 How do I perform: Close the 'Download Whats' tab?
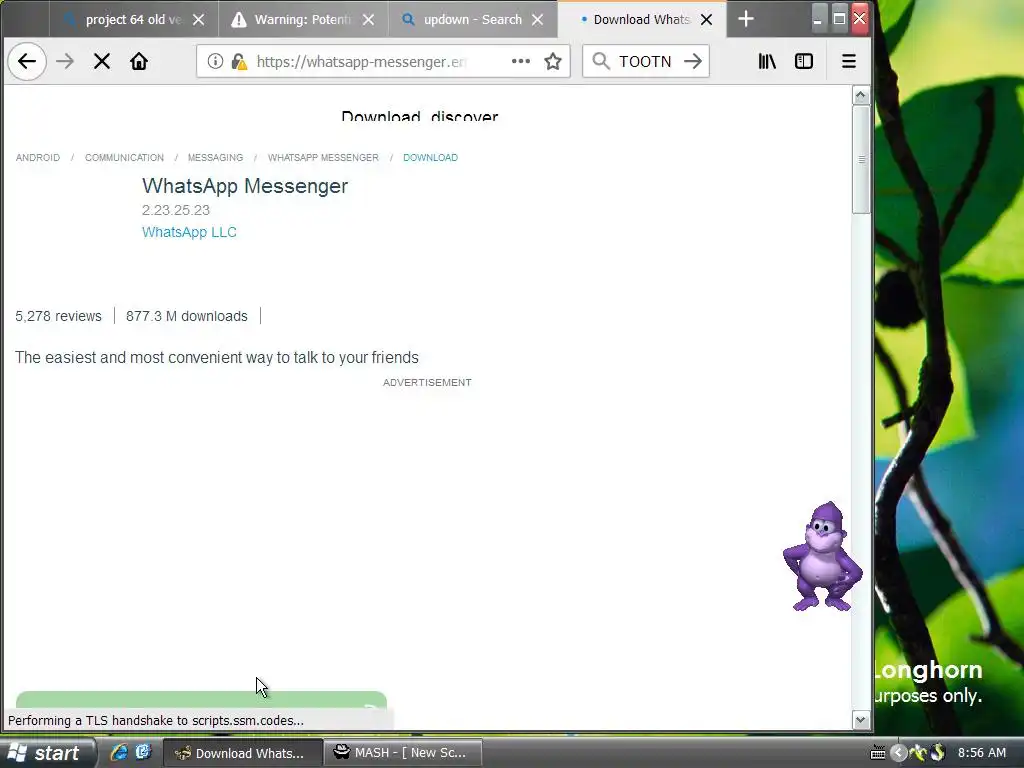707,20
